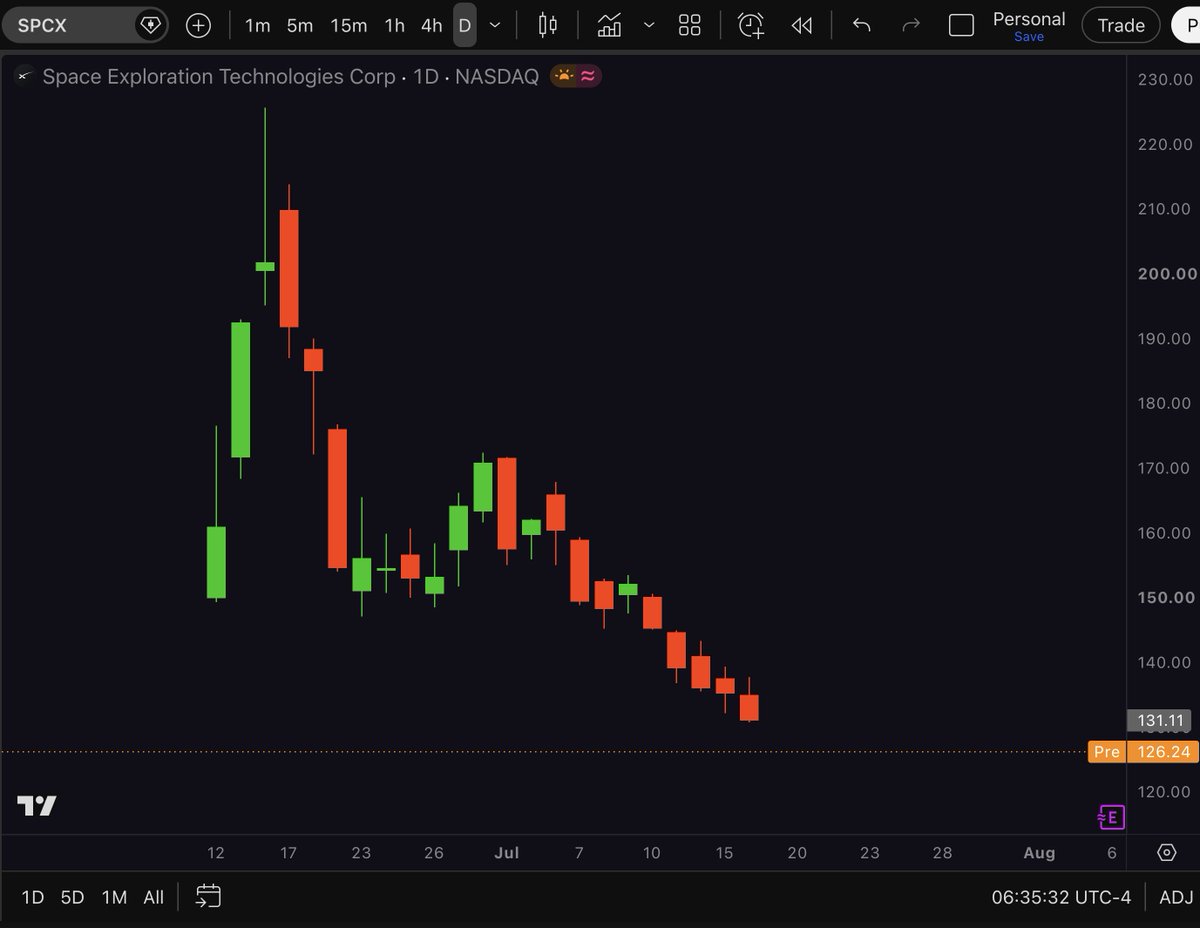1200x928 pixels.
Task: Click the Aug label on time axis
Action: (1039, 853)
